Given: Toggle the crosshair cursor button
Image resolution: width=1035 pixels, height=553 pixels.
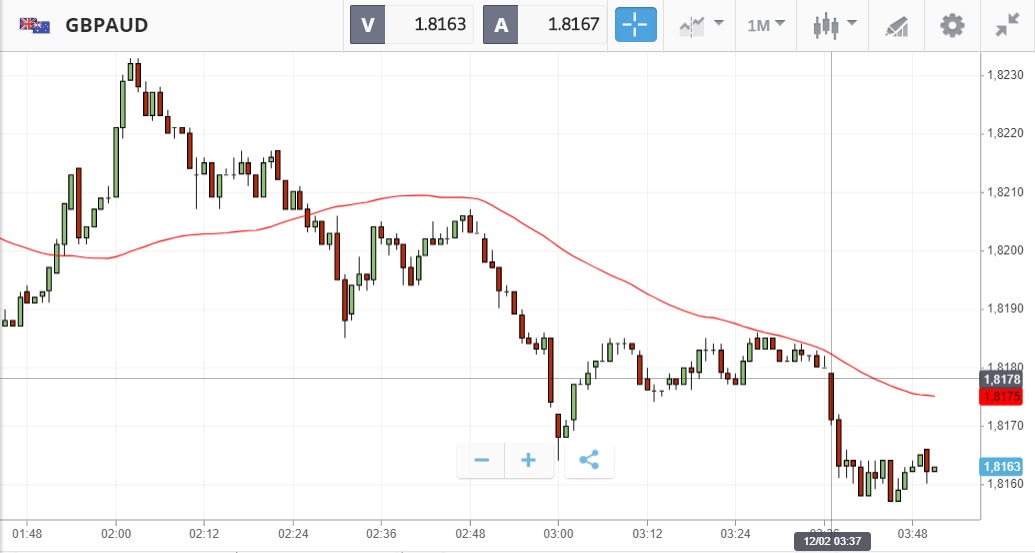Looking at the screenshot, I should (636, 25).
